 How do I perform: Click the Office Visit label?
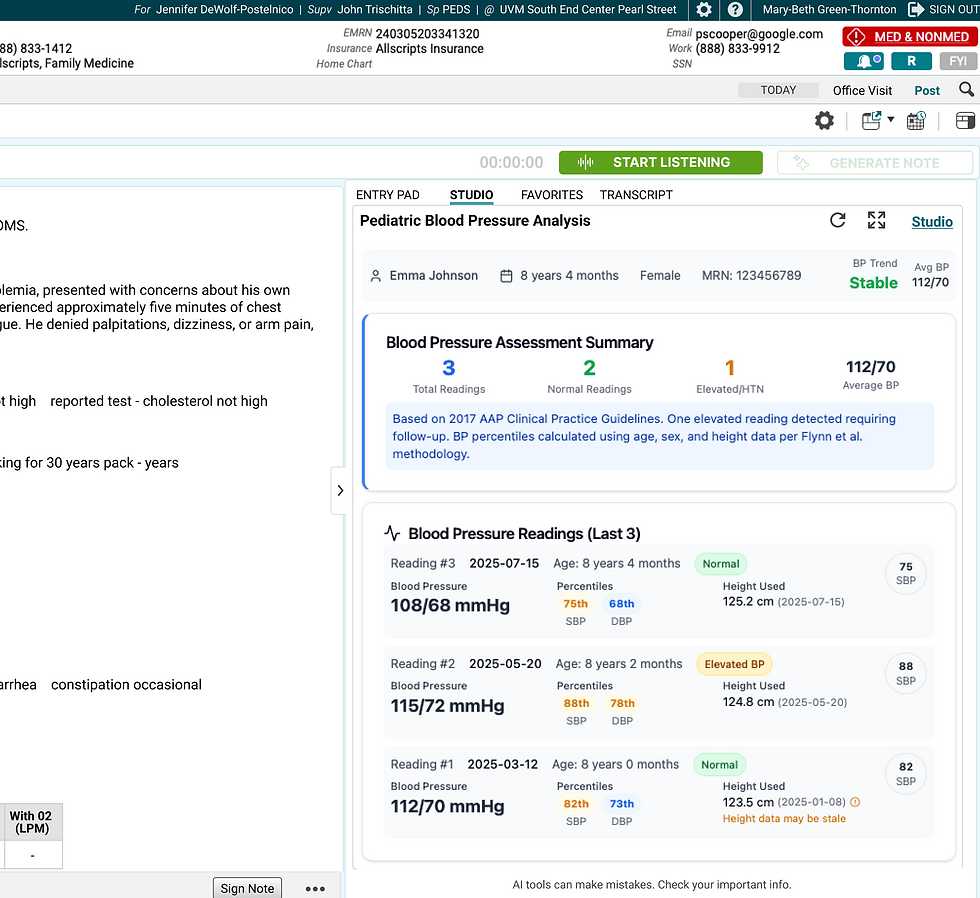pos(862,91)
